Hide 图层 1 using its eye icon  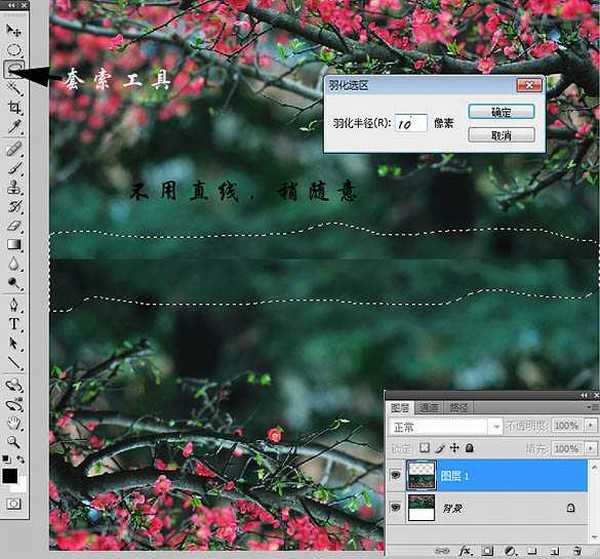pyautogui.click(x=396, y=477)
